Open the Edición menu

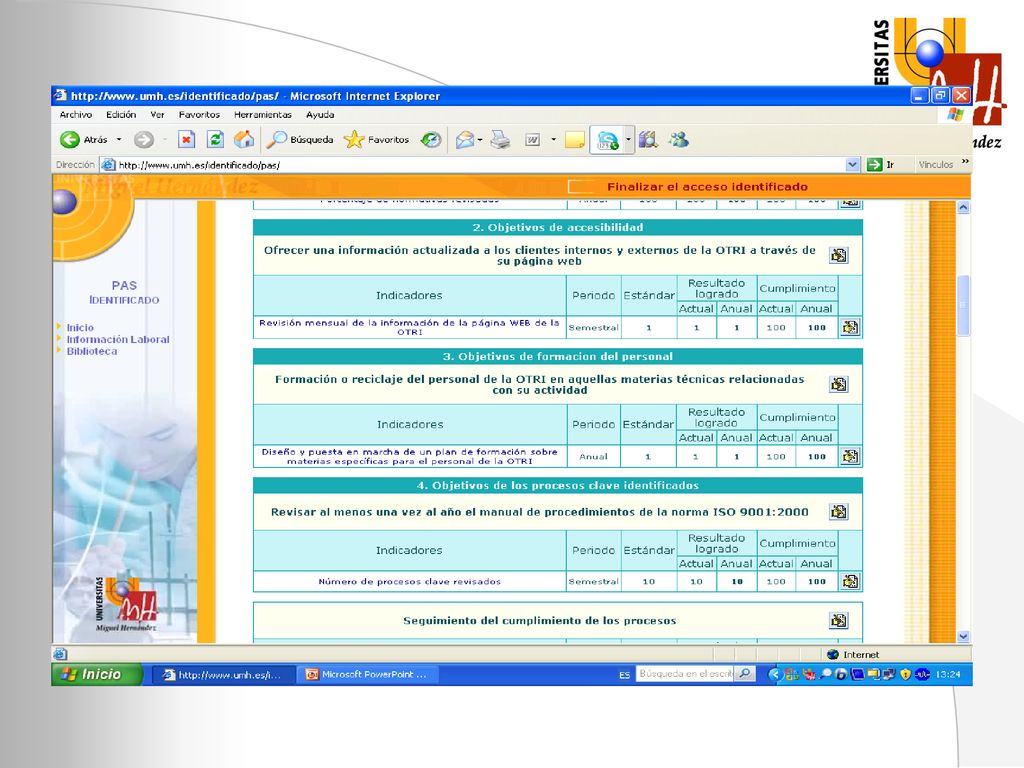tap(121, 114)
